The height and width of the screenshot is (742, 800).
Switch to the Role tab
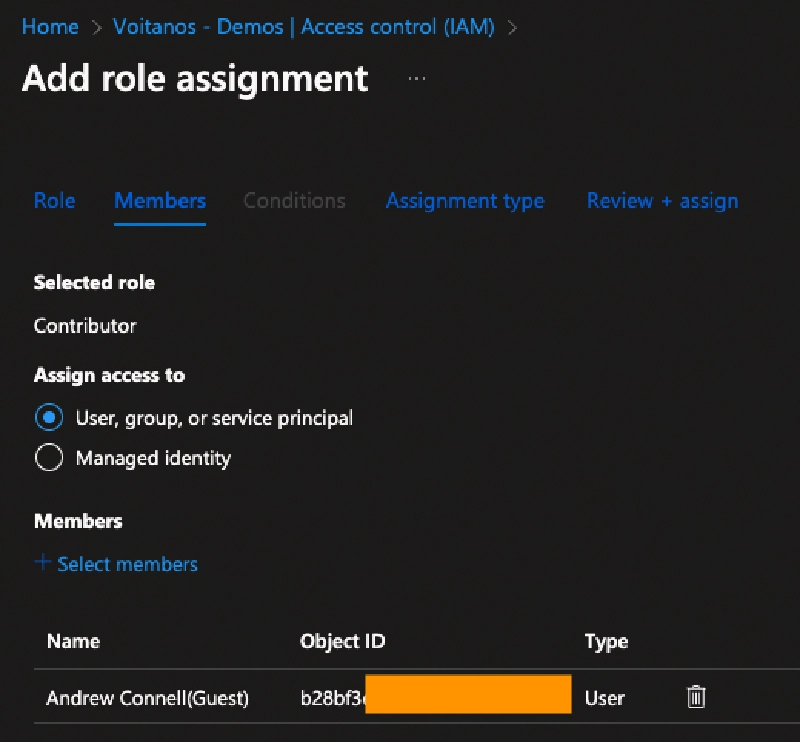[54, 201]
